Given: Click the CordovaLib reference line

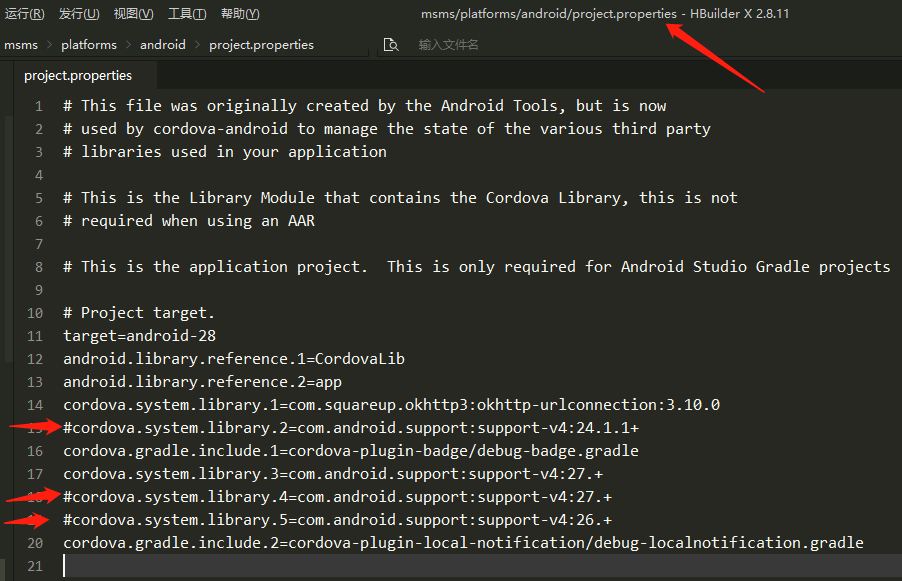Looking at the screenshot, I should [234, 359].
